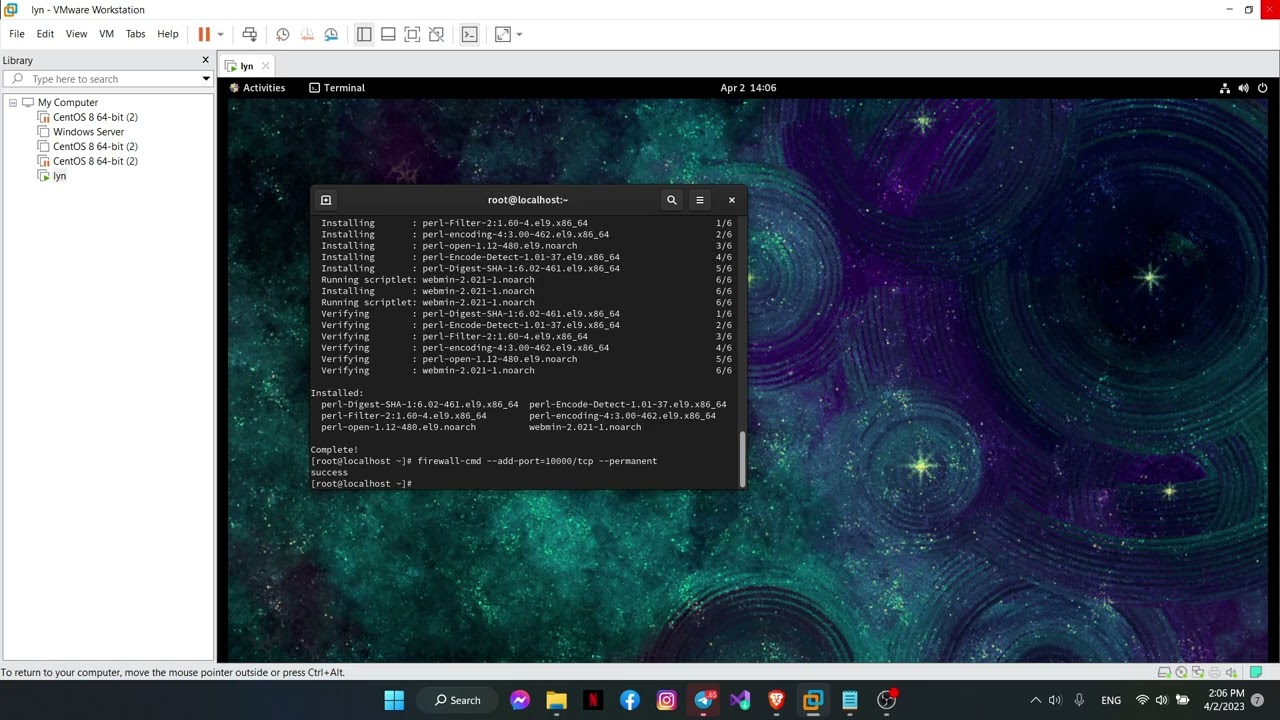Screen dimensions: 1280x720
Task: Open the Windows Start menu
Action: (394, 700)
